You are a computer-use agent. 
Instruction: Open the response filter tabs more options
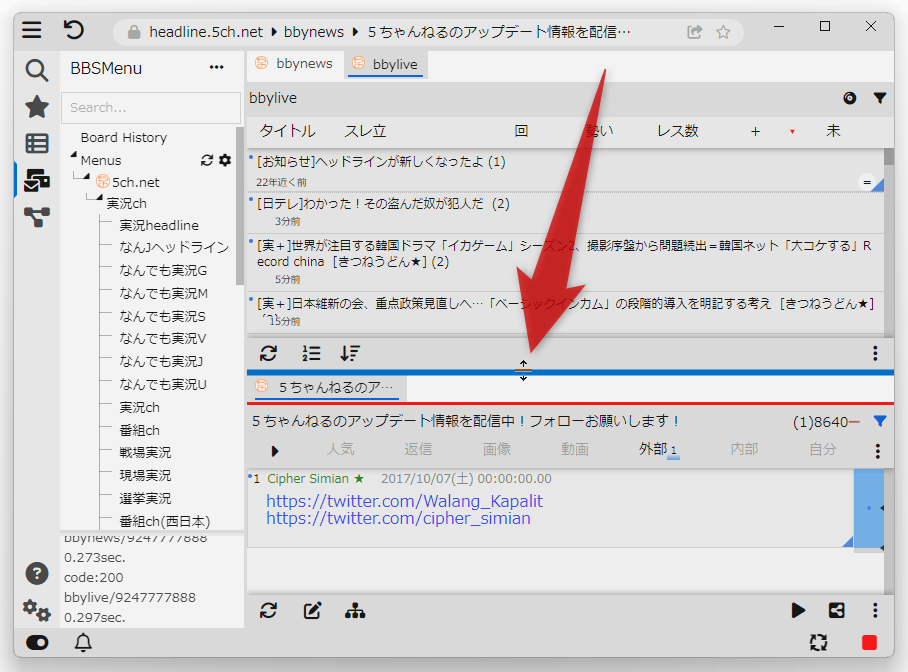coord(878,451)
